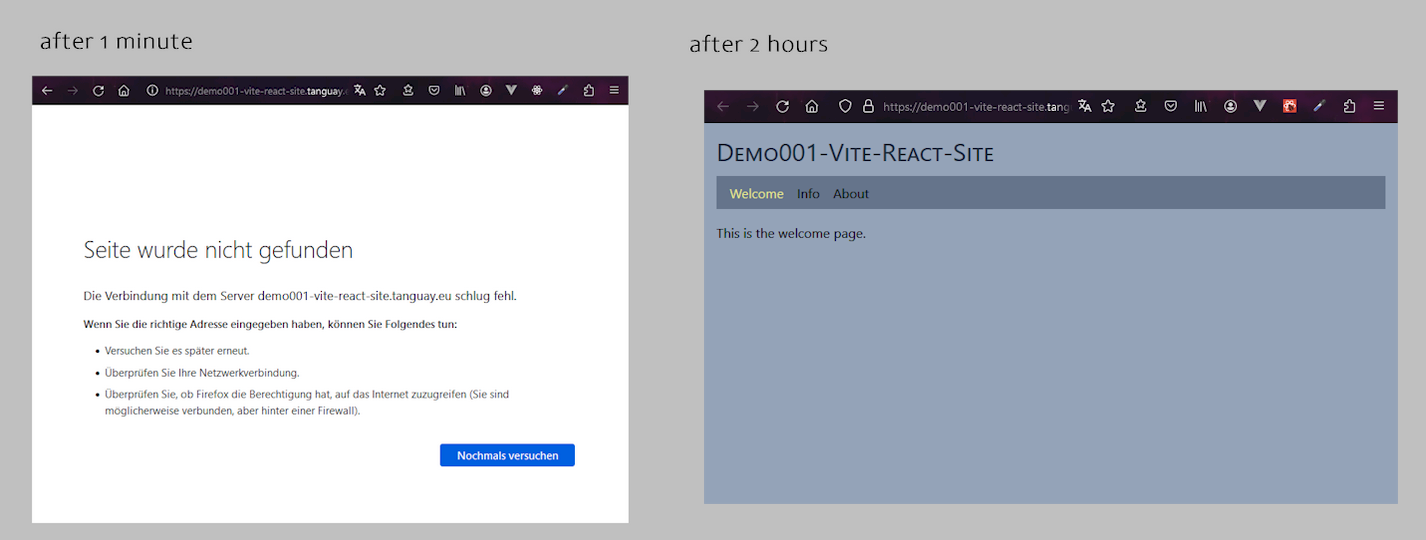Save to Pocket in Demo001 site browser
Screen dimensions: 1426x540
[1170, 106]
